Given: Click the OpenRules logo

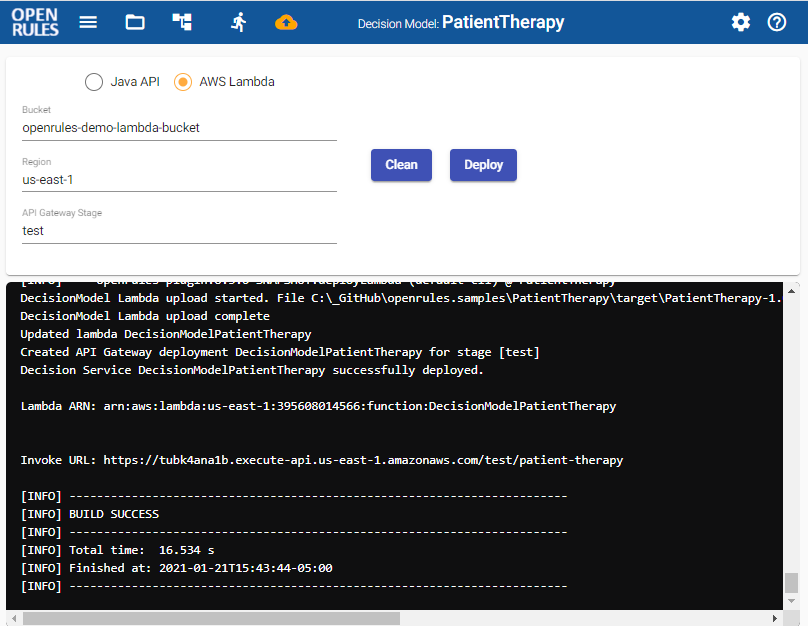Looking at the screenshot, I should (35, 22).
